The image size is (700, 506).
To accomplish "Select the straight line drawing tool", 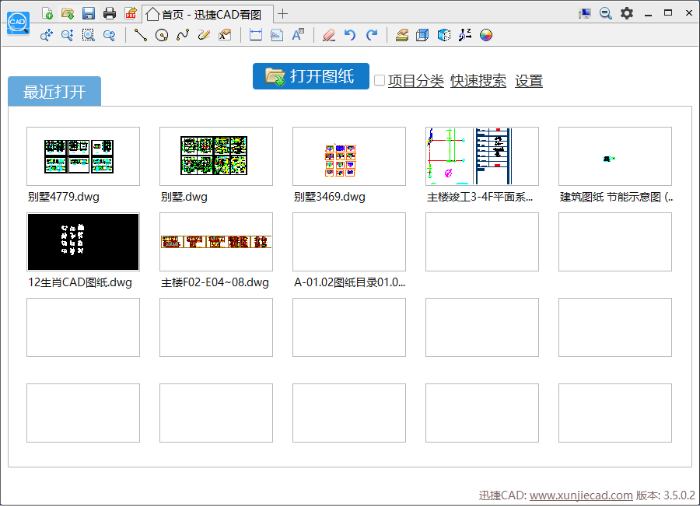I will click(x=141, y=35).
